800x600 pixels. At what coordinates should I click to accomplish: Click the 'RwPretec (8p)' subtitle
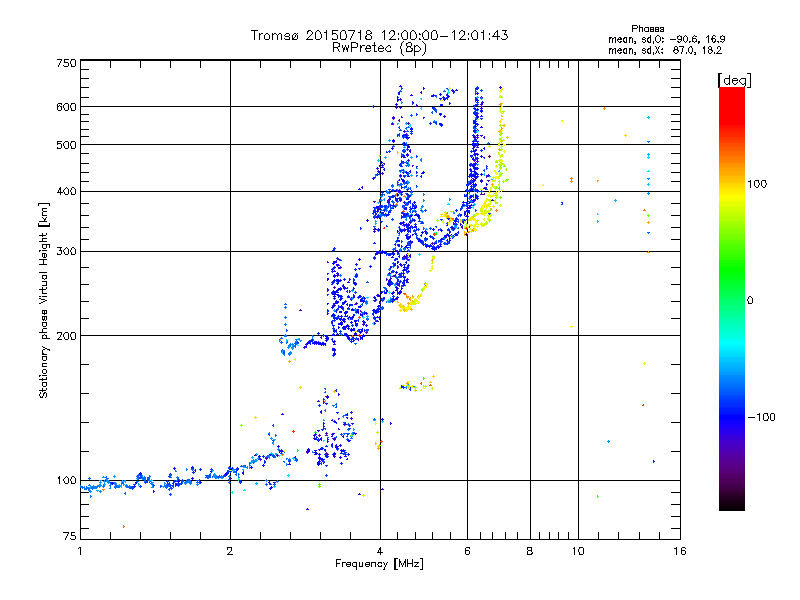(x=379, y=48)
